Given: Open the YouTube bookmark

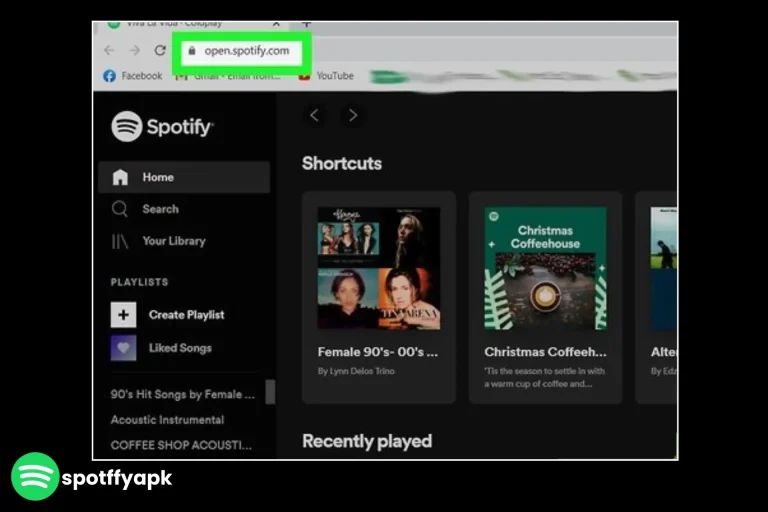Looking at the screenshot, I should 326,76.
